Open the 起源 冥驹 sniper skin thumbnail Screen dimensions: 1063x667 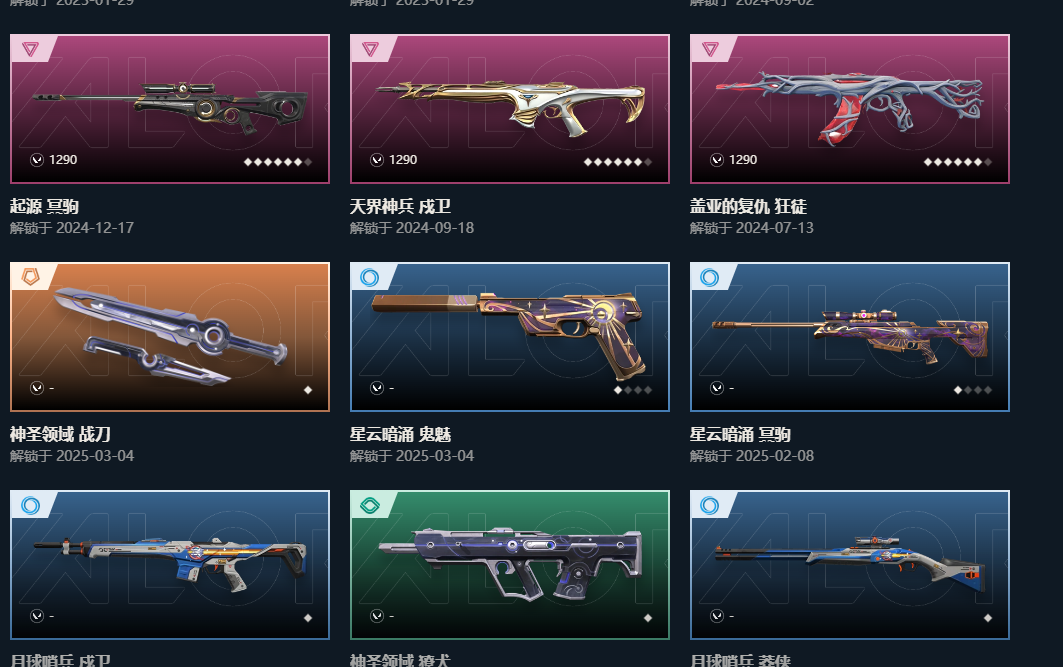click(x=170, y=108)
